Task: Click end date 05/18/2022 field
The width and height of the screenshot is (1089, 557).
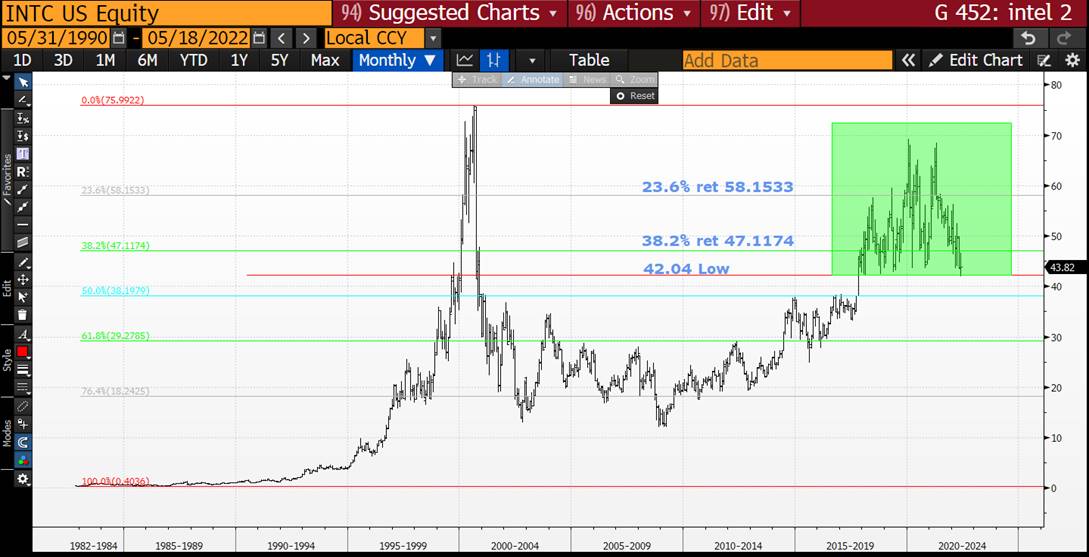Action: [197, 38]
